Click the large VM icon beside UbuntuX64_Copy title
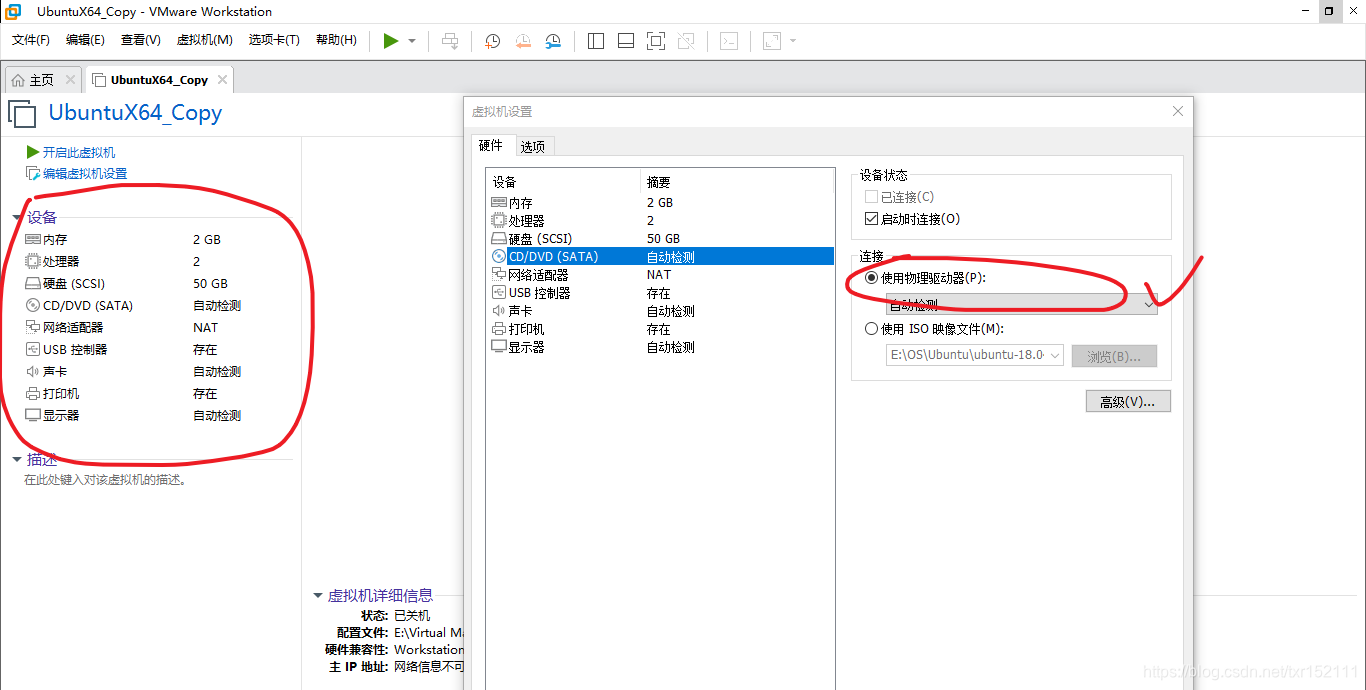1366x690 pixels. click(23, 114)
